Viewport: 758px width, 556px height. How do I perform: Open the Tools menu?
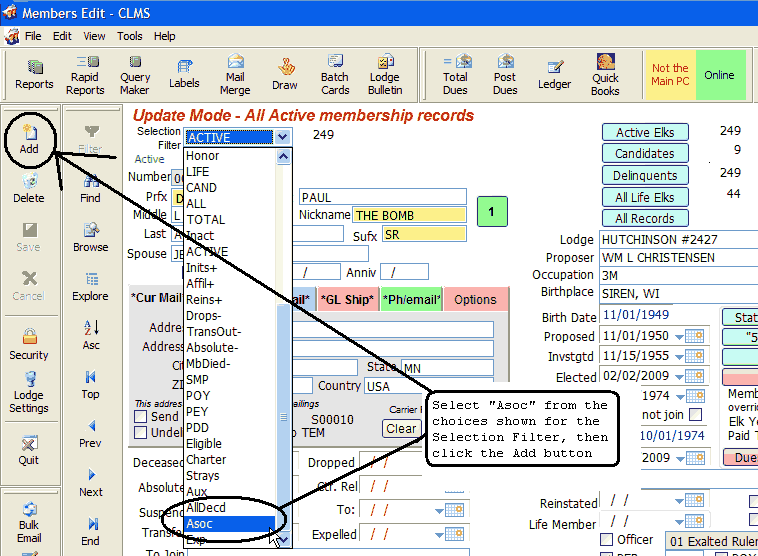click(x=130, y=36)
